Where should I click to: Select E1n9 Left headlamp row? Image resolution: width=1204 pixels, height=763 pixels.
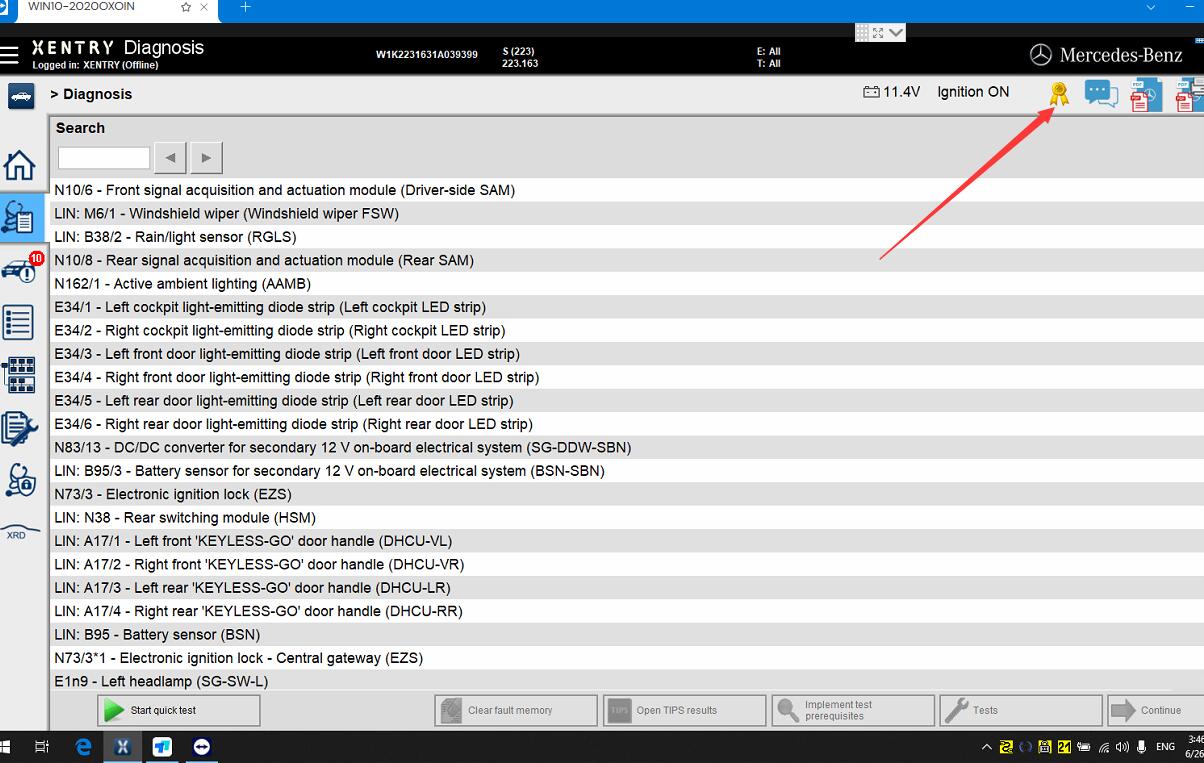click(x=627, y=681)
